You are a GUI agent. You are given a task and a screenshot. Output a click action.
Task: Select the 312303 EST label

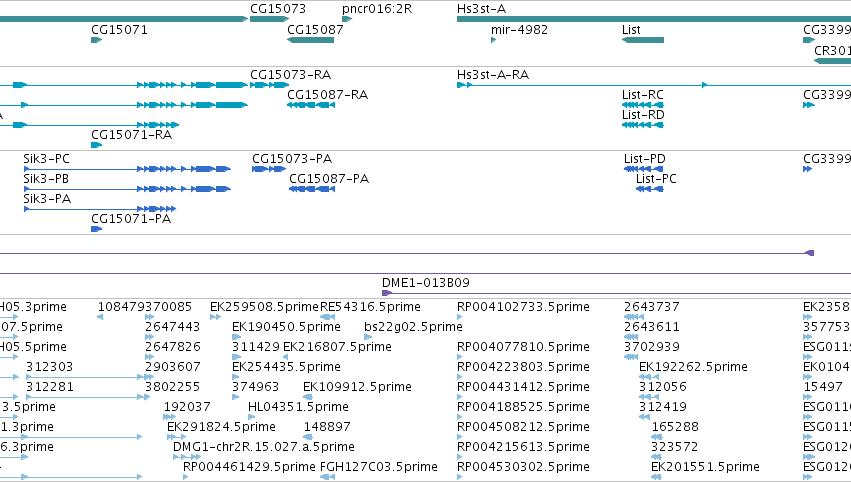click(49, 367)
